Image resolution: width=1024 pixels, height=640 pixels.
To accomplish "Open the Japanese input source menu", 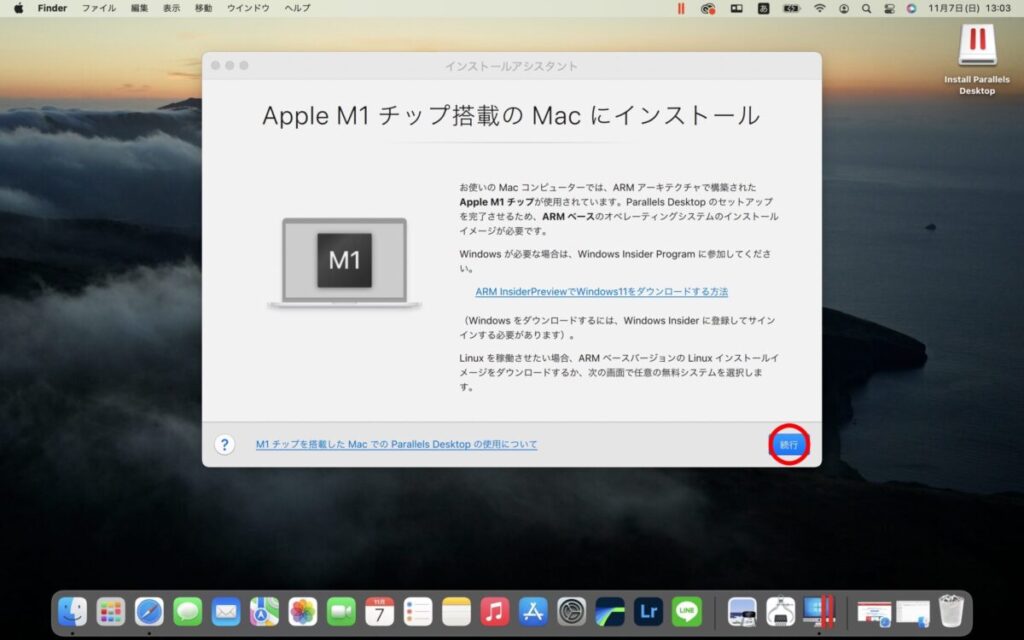I will pyautogui.click(x=763, y=8).
